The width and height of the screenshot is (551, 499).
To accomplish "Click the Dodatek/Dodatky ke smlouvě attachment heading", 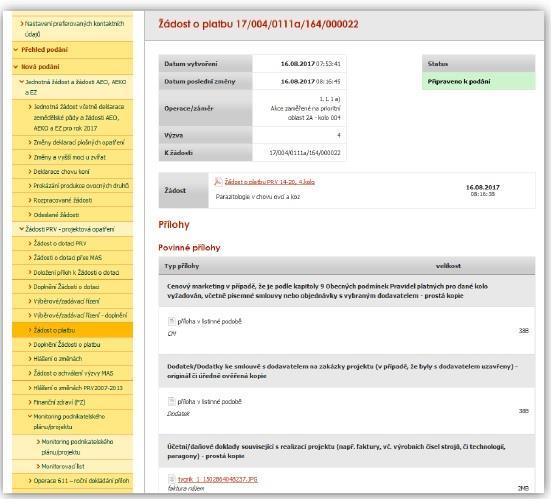I will pos(342,371).
